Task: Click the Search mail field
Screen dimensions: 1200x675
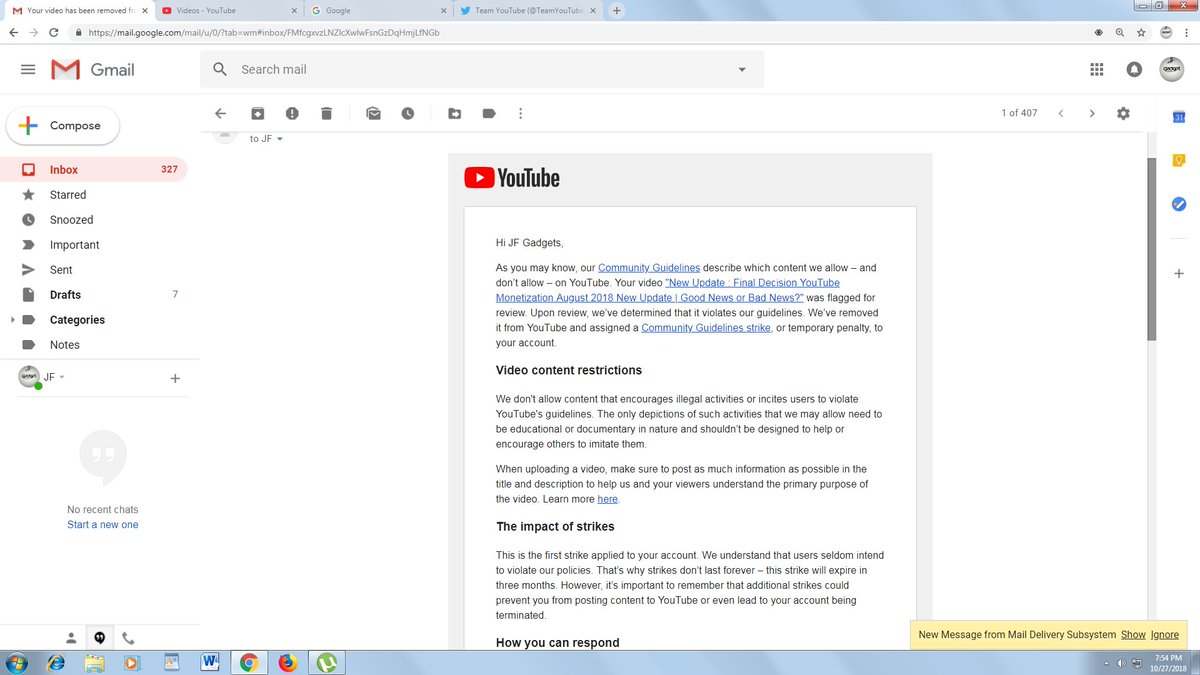Action: [480, 70]
